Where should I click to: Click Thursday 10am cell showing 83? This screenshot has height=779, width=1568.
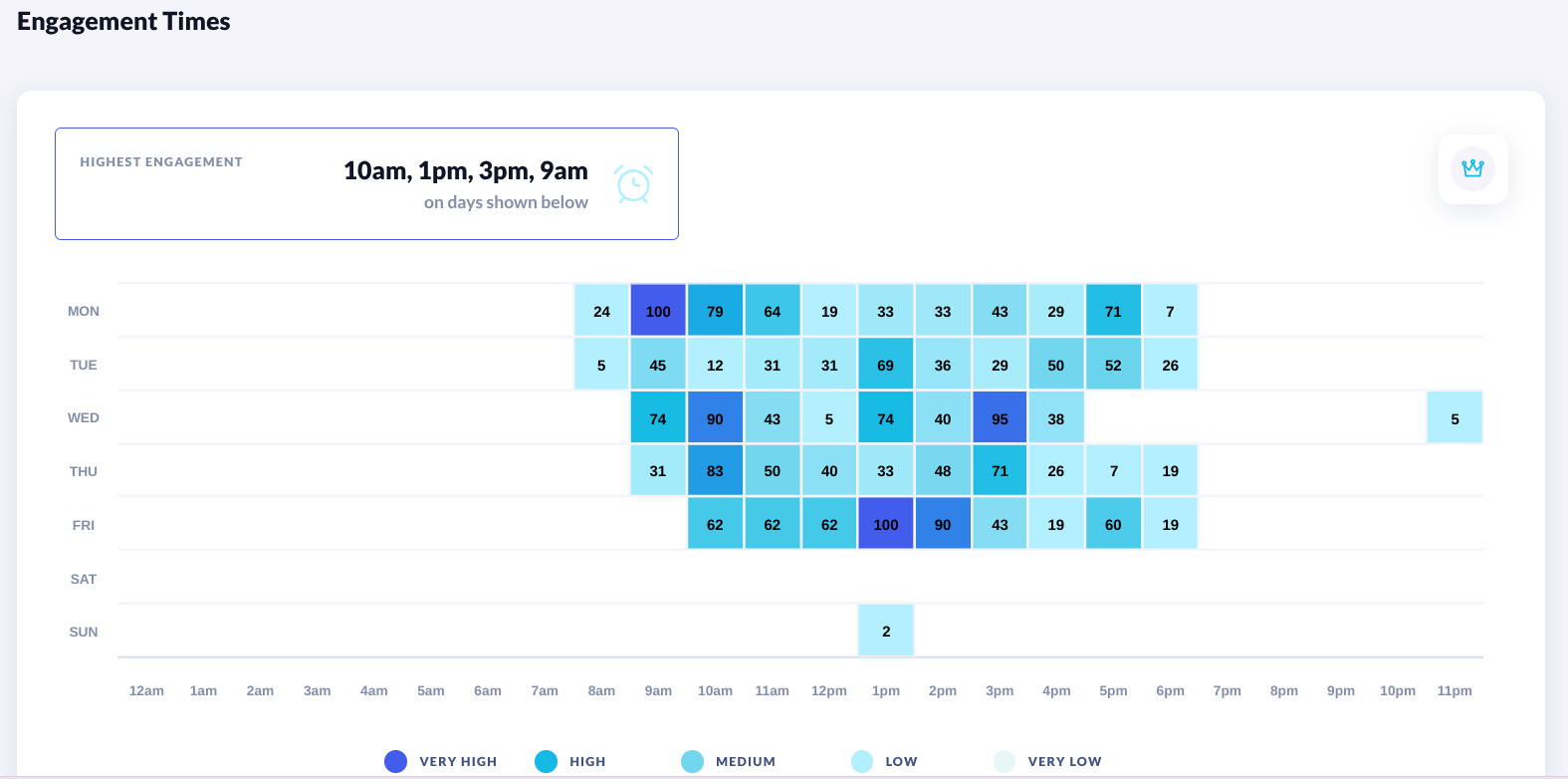click(x=715, y=471)
